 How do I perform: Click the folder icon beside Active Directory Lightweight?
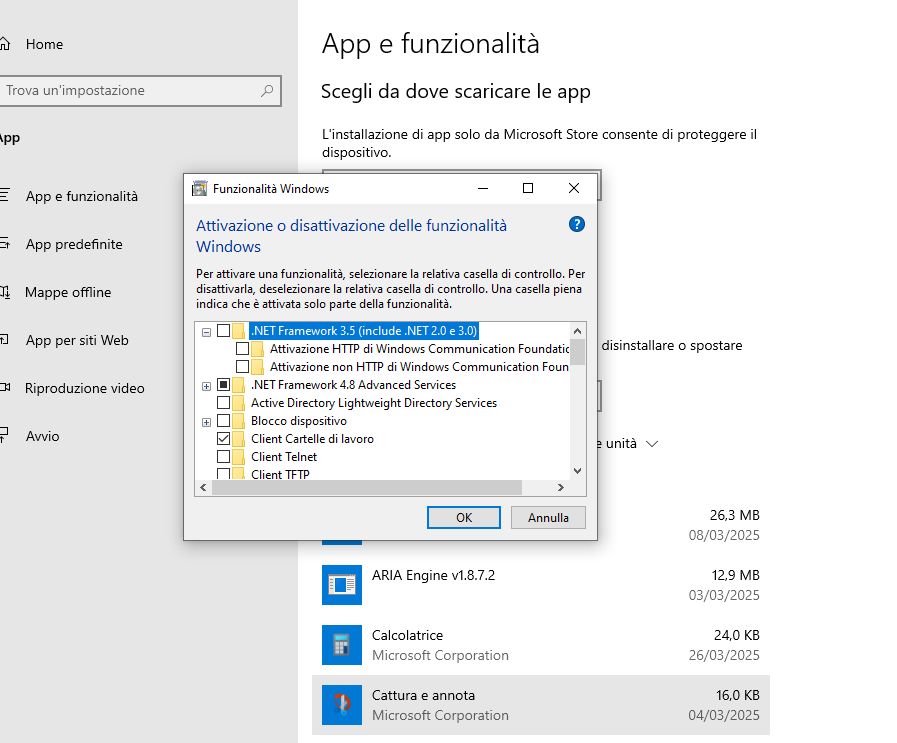239,403
